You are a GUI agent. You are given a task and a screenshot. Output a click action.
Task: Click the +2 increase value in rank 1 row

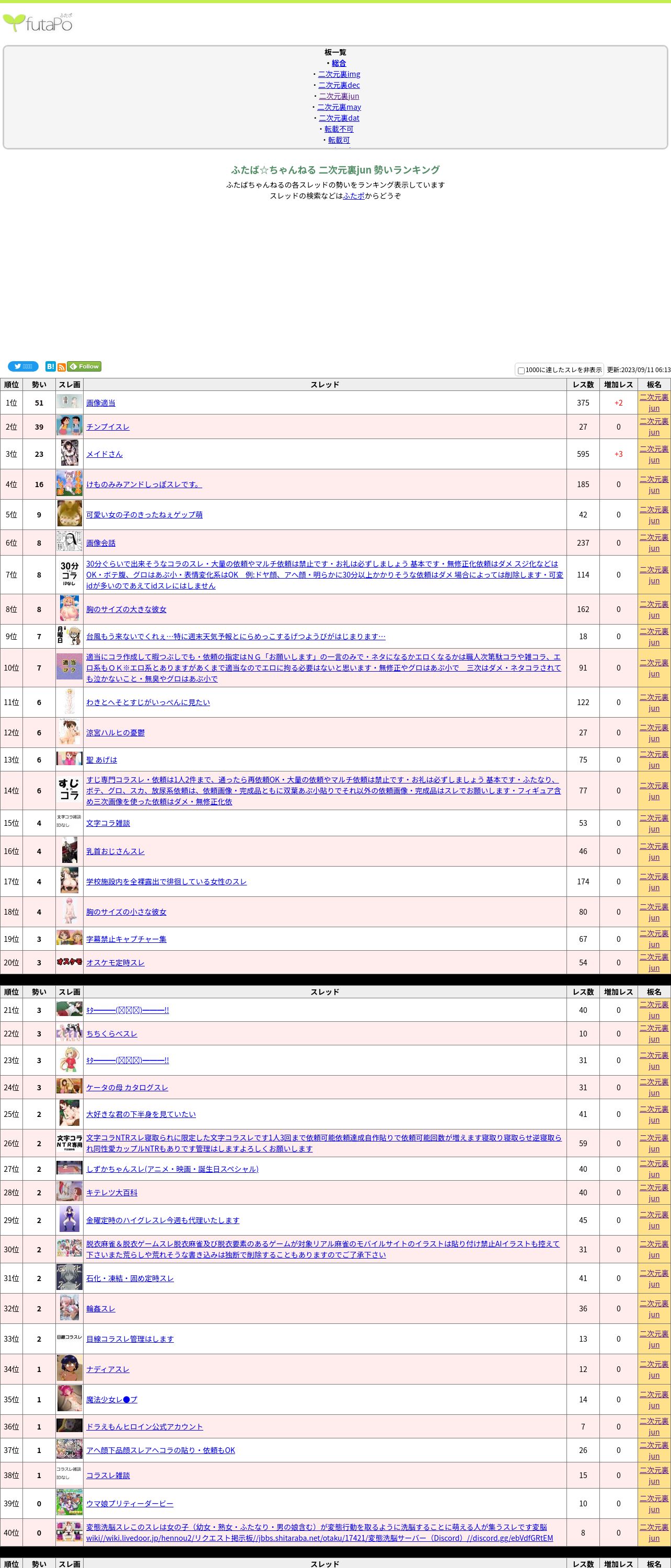619,403
